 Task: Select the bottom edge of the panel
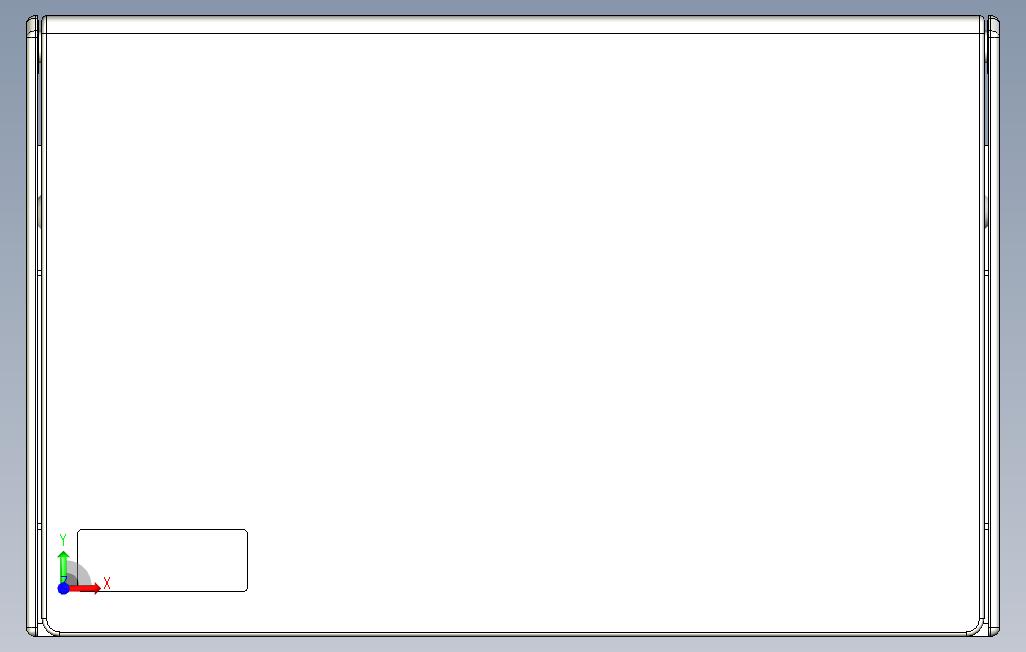coord(513,634)
